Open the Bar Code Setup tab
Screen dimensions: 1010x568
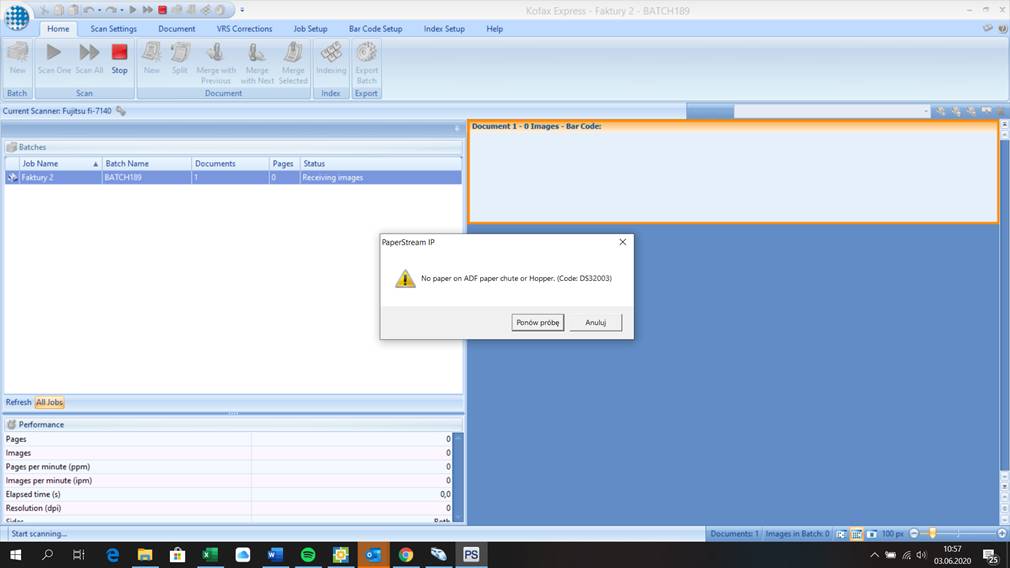pos(376,29)
